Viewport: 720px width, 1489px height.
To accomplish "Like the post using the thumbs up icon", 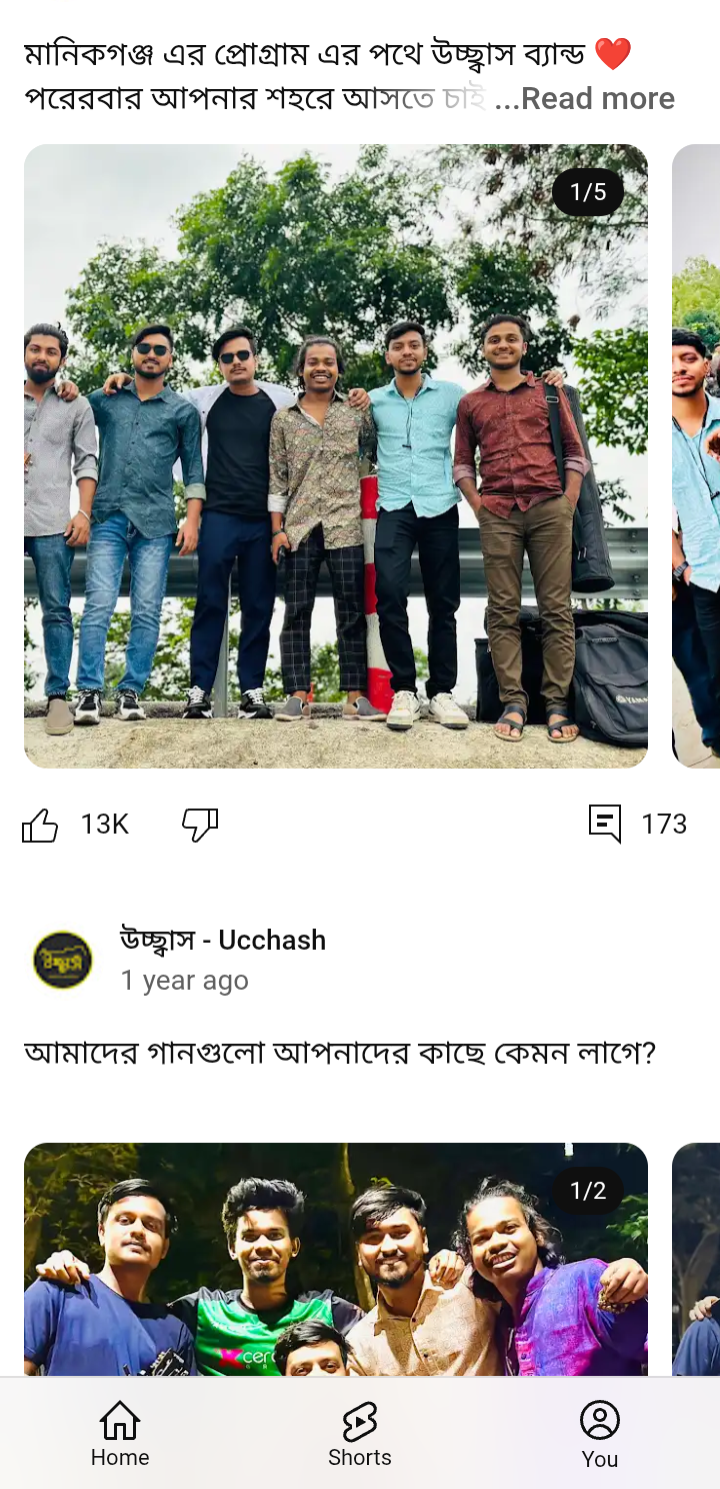I will coord(40,825).
